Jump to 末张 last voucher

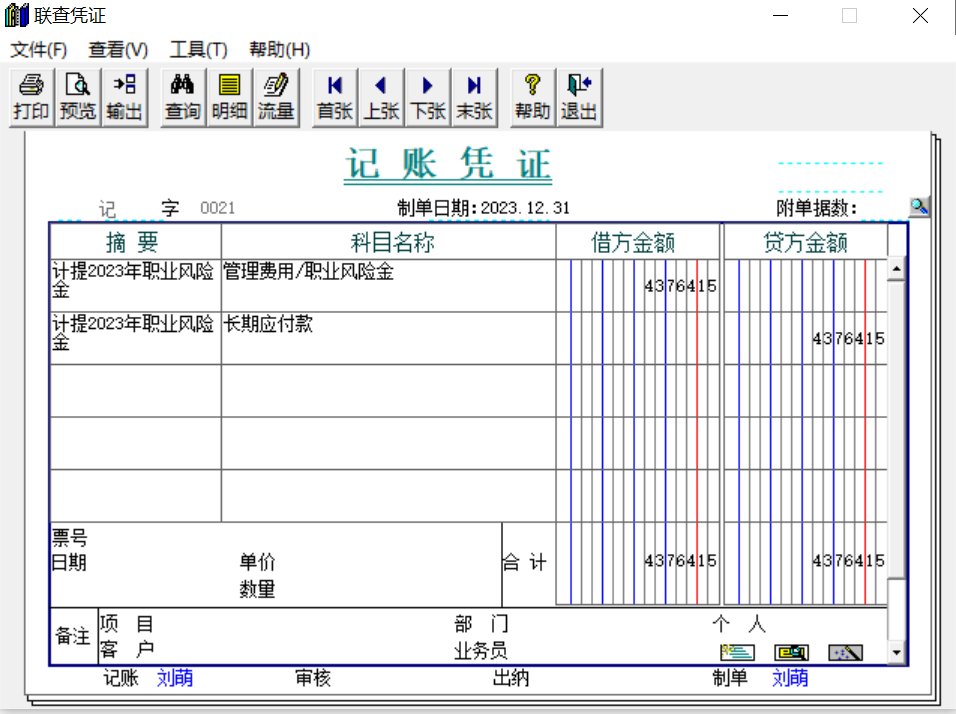[x=474, y=97]
